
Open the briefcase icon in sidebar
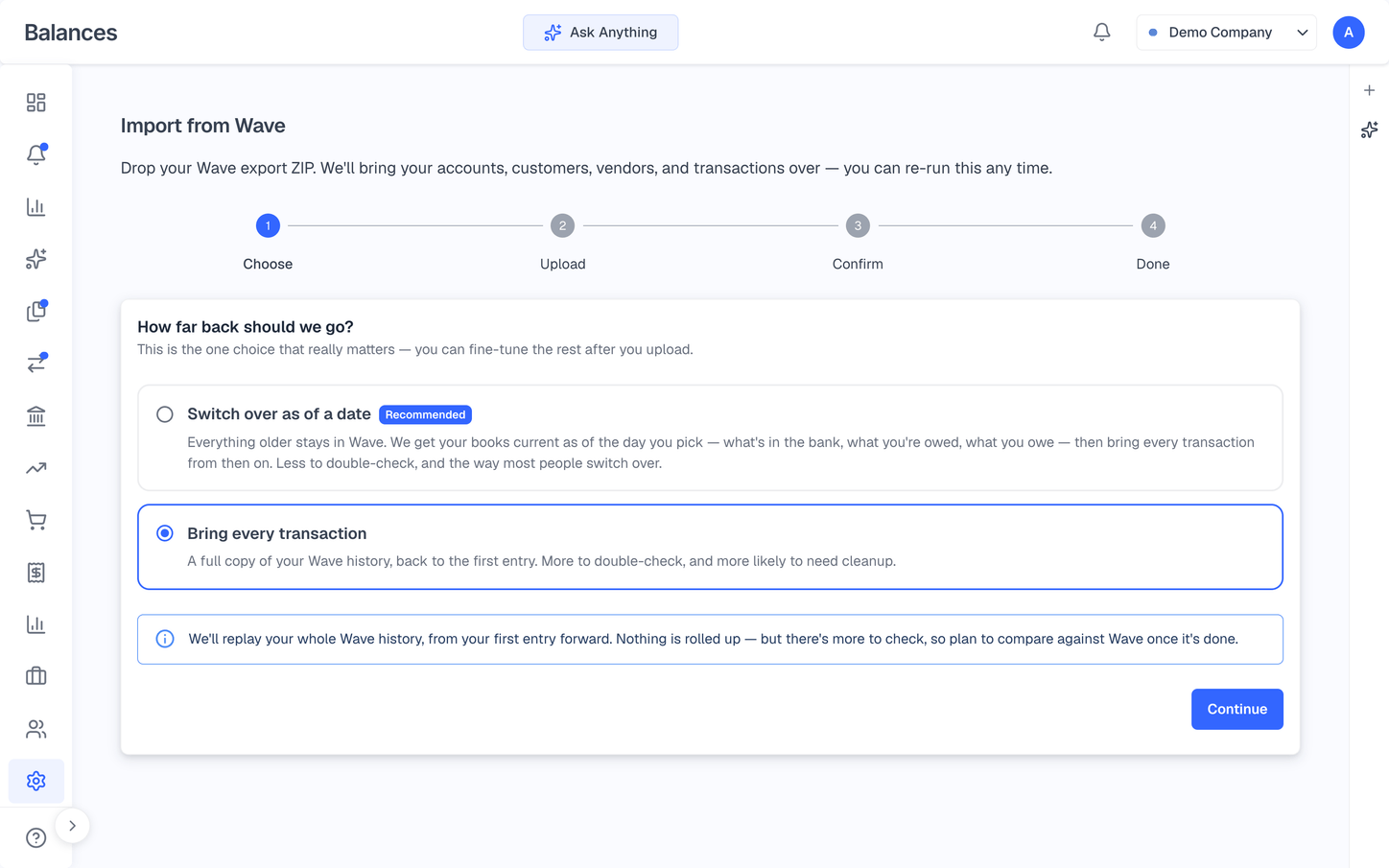tap(35, 676)
